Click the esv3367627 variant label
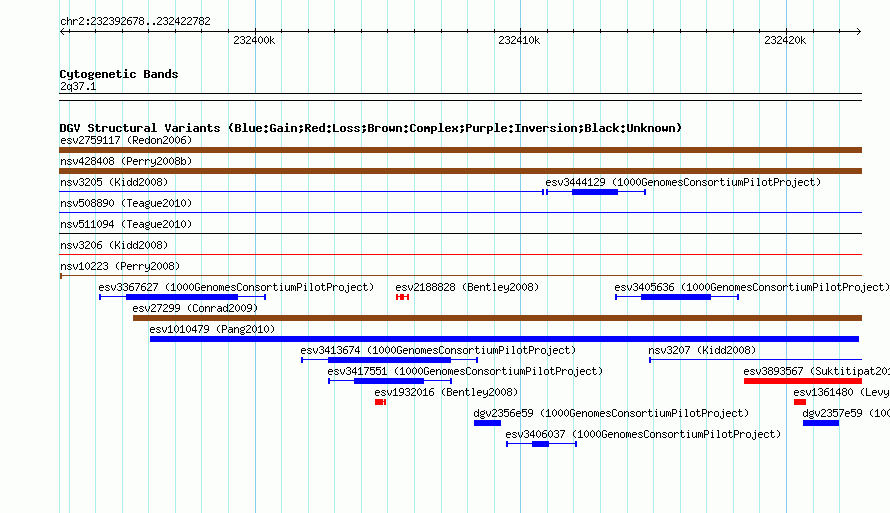Screen dimensions: 890x513 pyautogui.click(x=236, y=287)
